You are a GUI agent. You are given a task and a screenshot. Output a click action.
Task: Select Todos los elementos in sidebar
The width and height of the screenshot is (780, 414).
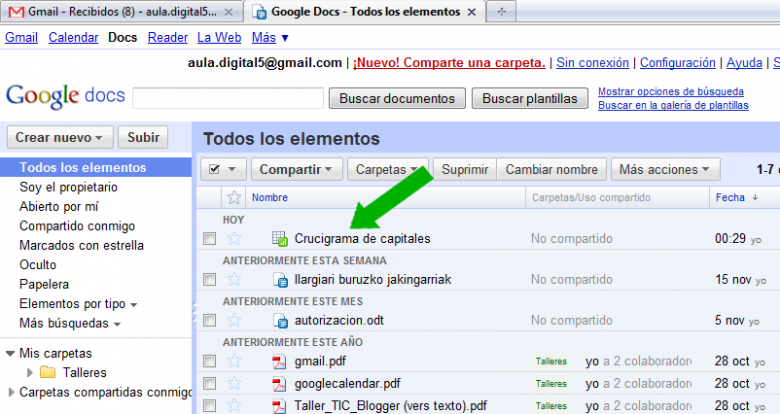(96, 168)
